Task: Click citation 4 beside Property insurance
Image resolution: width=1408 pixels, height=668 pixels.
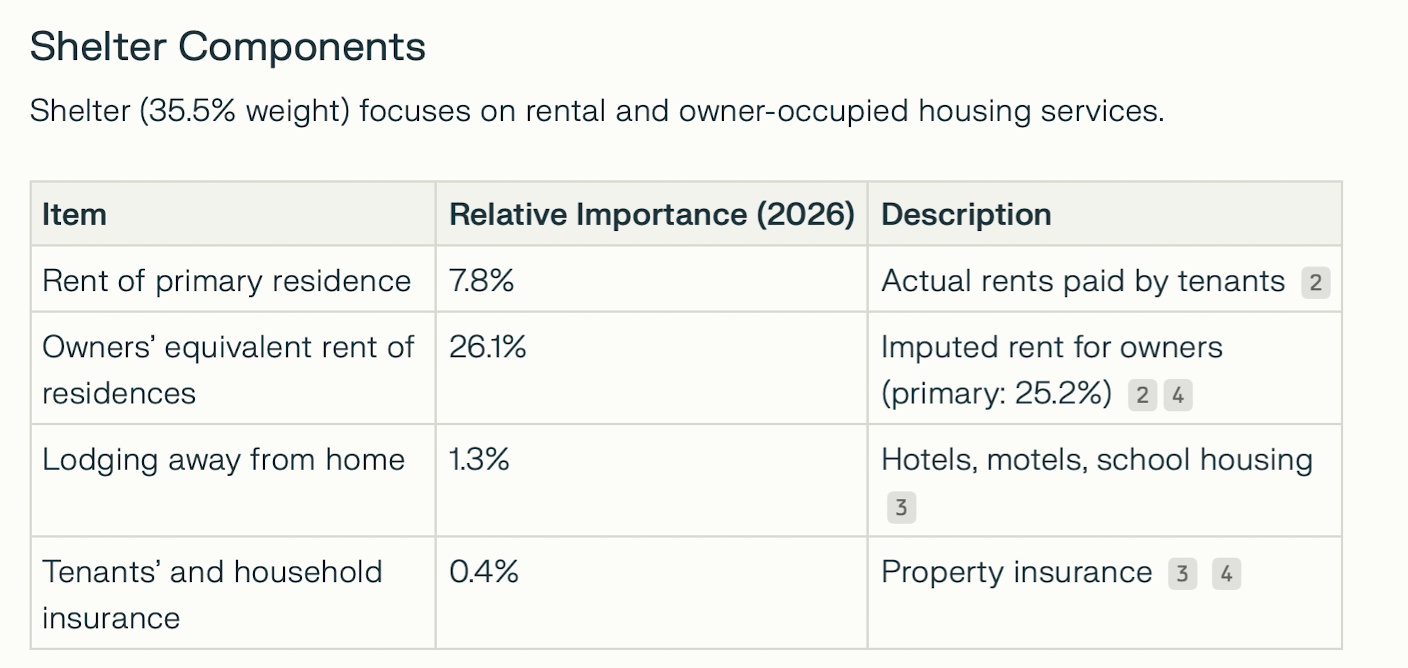Action: 1226,574
